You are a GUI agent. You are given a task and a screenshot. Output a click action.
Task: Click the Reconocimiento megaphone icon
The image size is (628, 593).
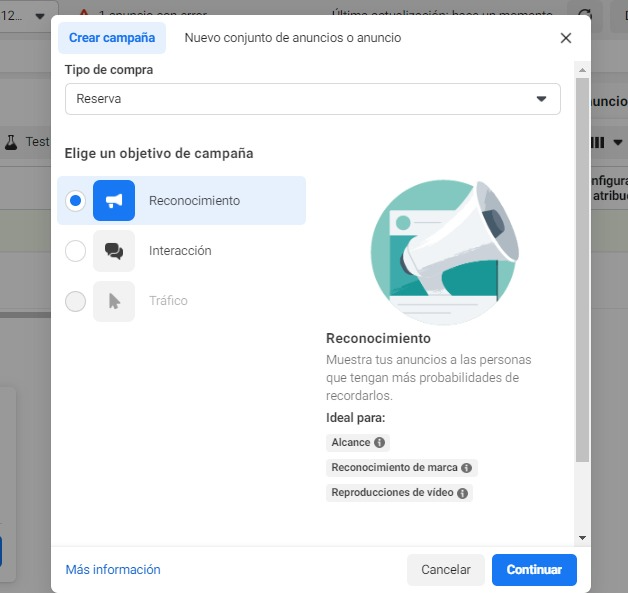coord(114,201)
